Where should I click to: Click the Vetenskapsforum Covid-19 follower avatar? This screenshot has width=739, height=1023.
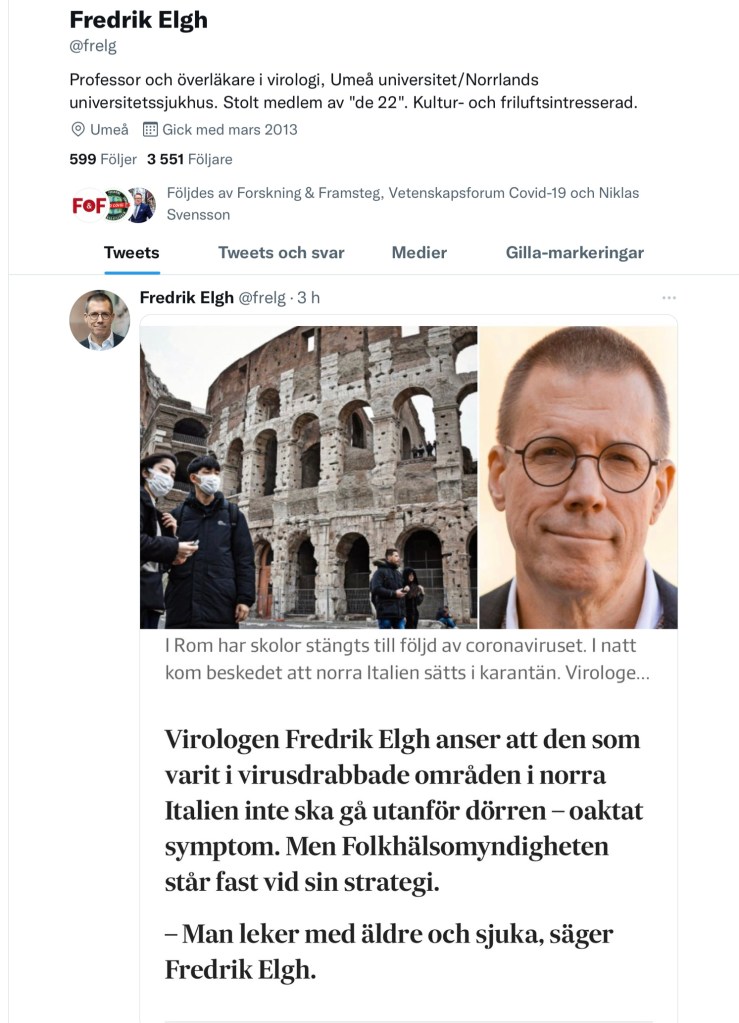click(x=118, y=205)
